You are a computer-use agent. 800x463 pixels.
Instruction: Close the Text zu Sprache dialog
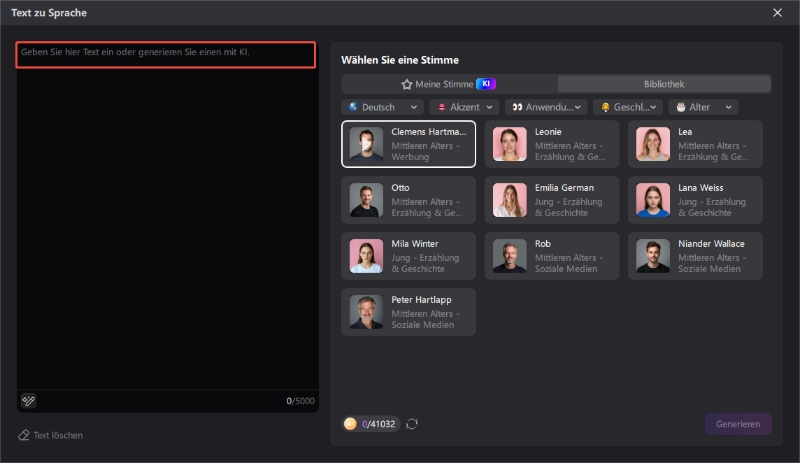pos(778,13)
